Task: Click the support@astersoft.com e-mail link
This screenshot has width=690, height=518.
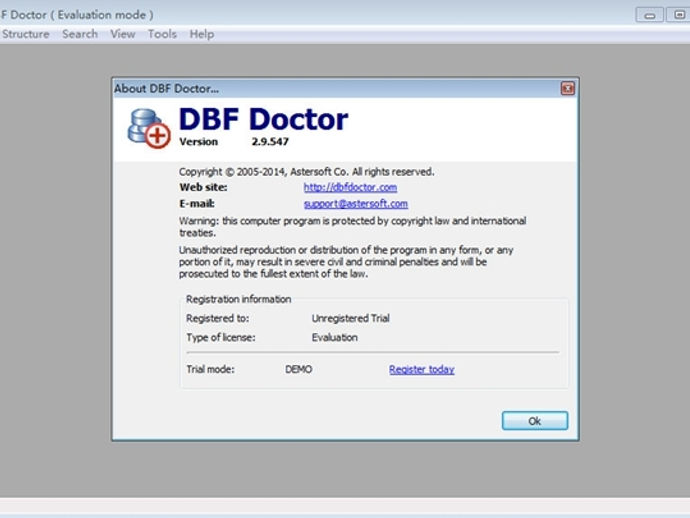Action: (356, 204)
